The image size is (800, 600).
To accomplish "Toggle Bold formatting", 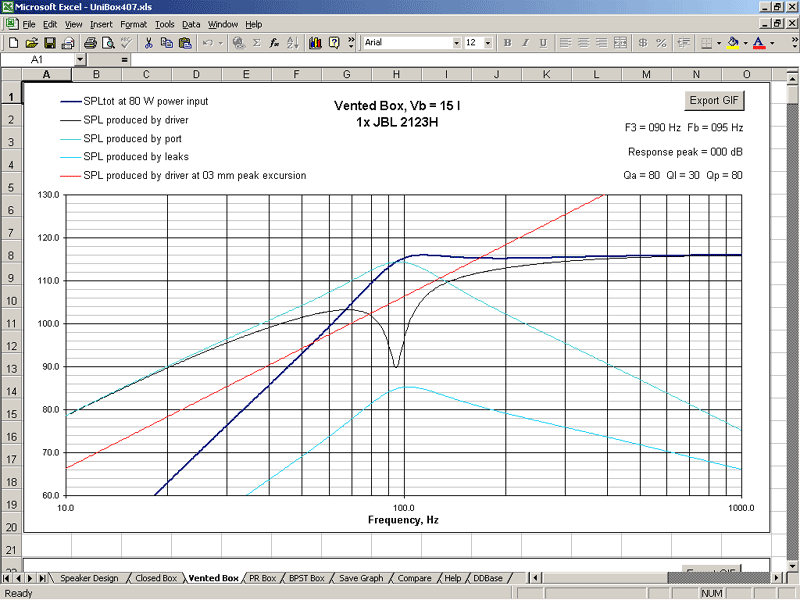I will pos(507,43).
